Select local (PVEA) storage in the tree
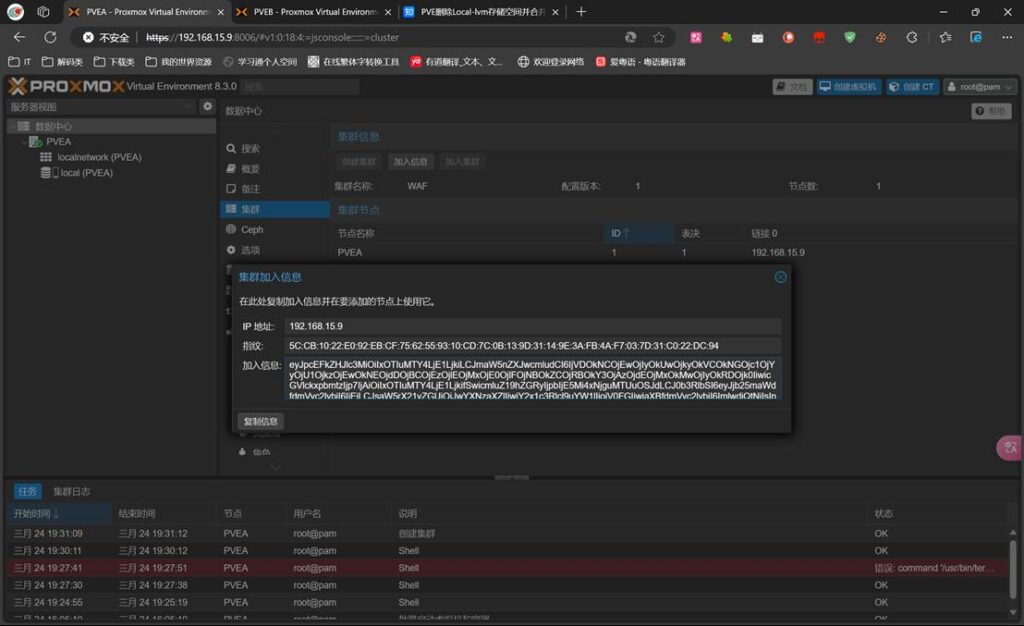Viewport: 1024px width, 626px height. pyautogui.click(x=86, y=173)
